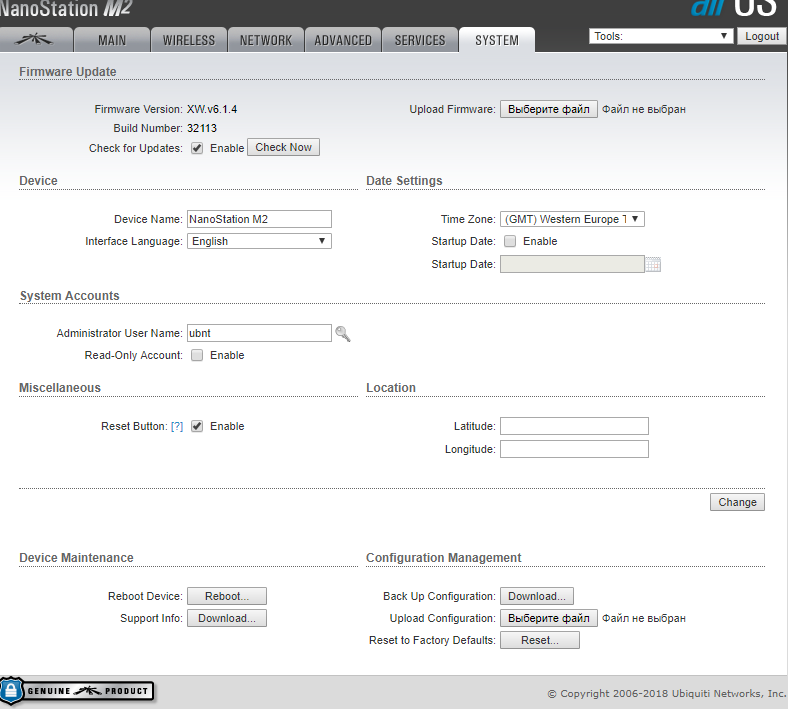
Task: Go to the ADVANCED tab
Action: [x=343, y=40]
